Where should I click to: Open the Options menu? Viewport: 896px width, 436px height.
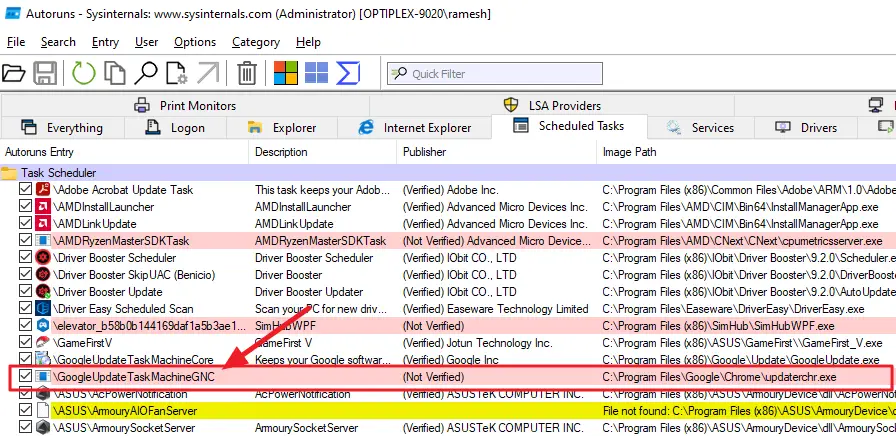click(195, 42)
